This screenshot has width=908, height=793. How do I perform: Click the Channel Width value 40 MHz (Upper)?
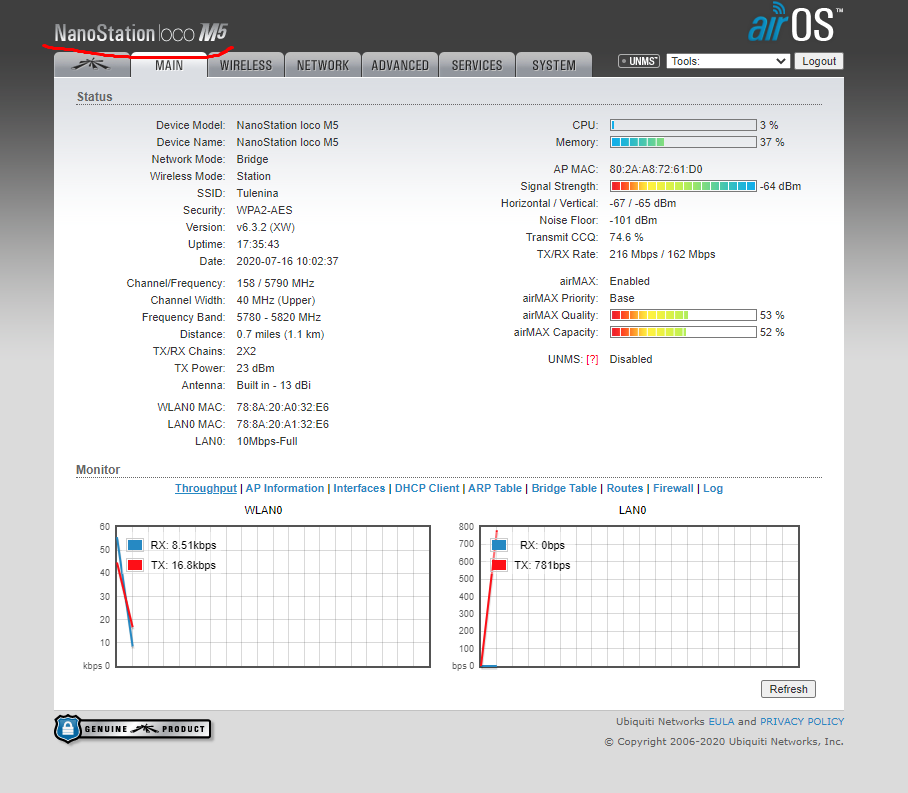point(276,300)
